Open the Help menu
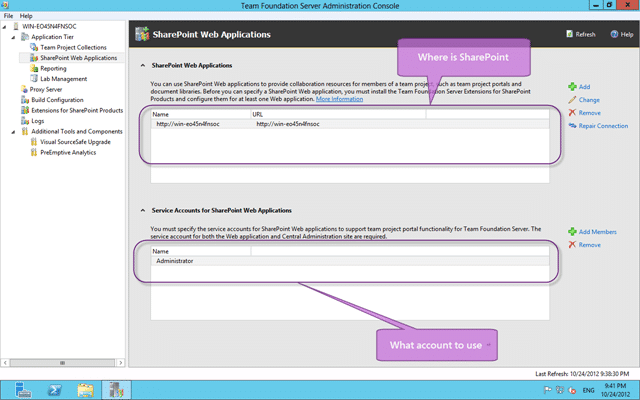 pos(26,16)
